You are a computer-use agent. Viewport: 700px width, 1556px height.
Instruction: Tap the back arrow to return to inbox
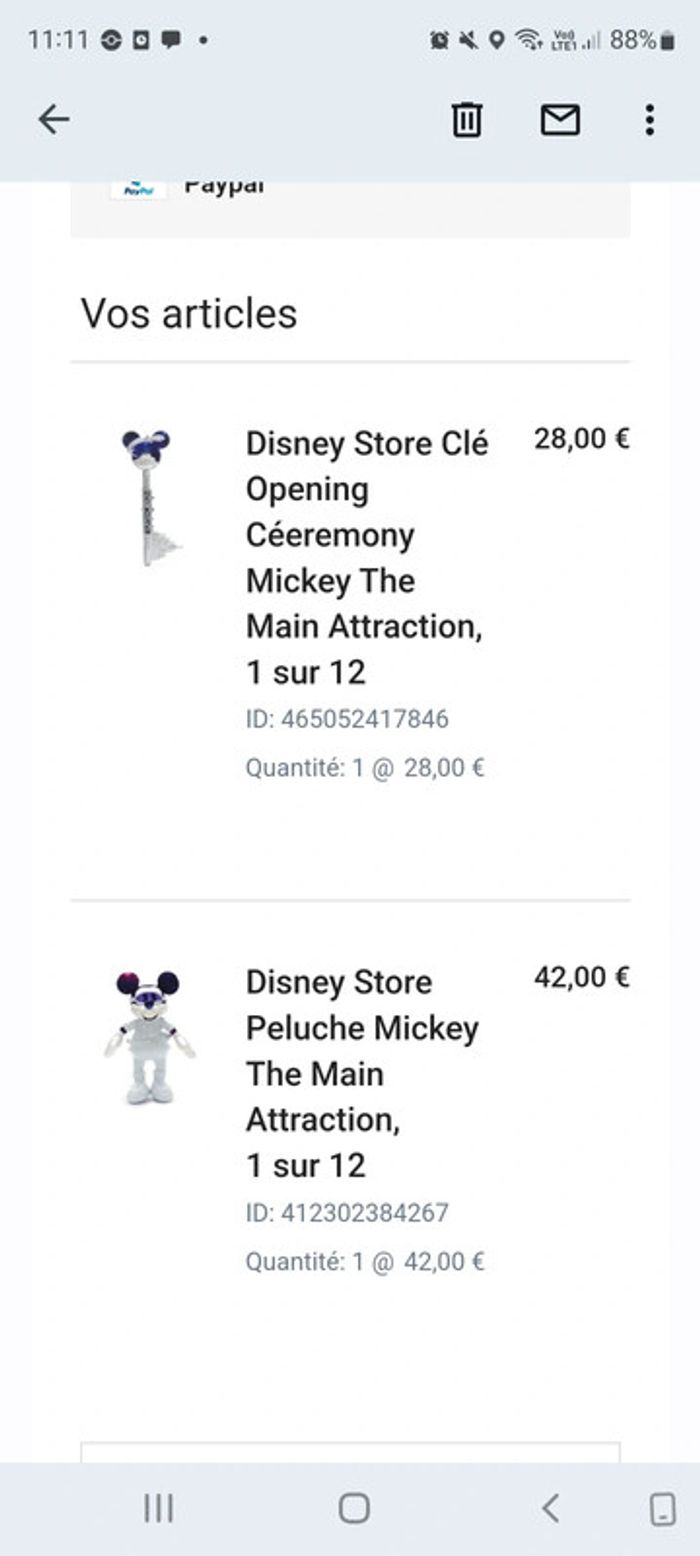click(55, 118)
